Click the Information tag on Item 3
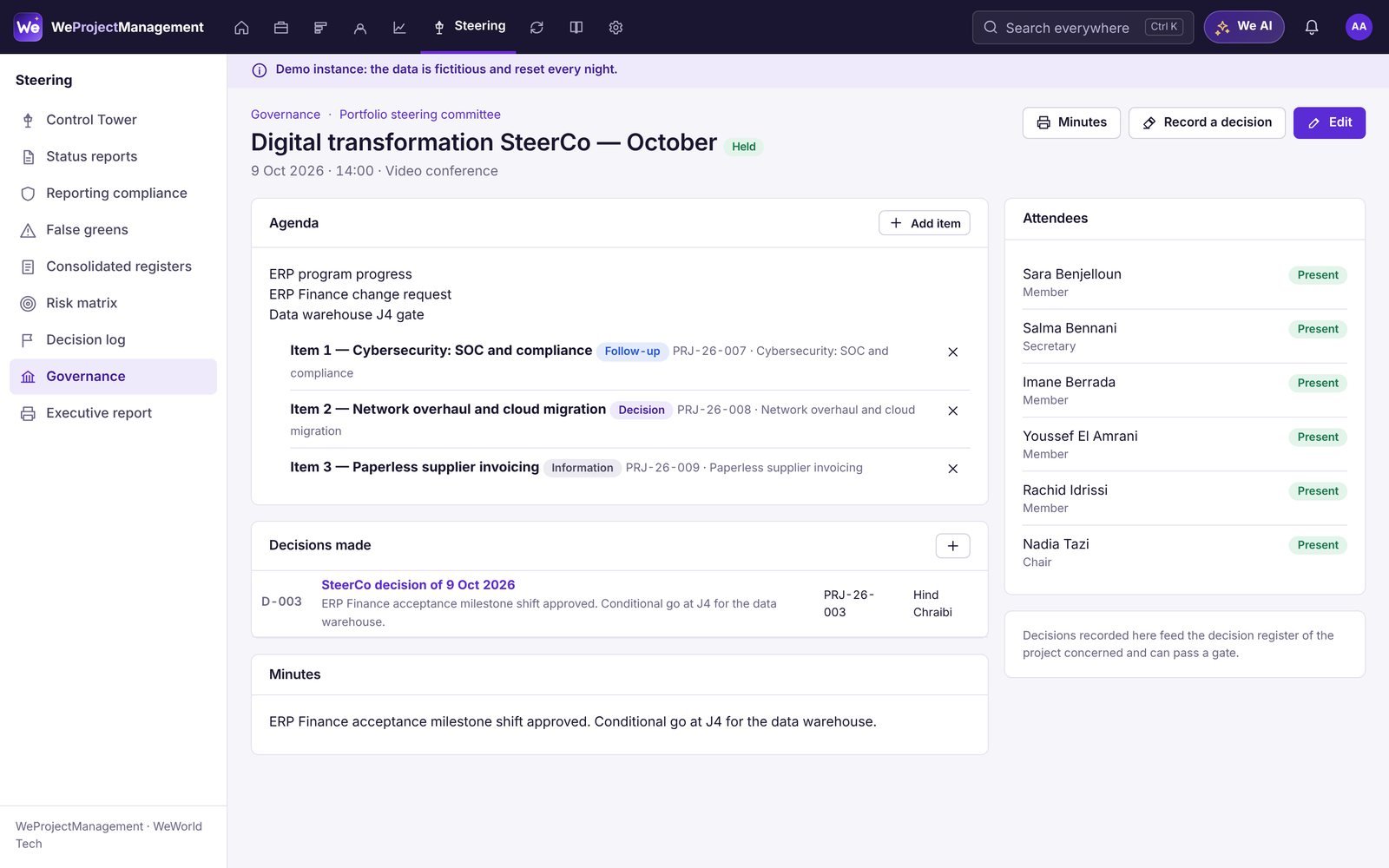Image resolution: width=1389 pixels, height=868 pixels. coord(583,468)
